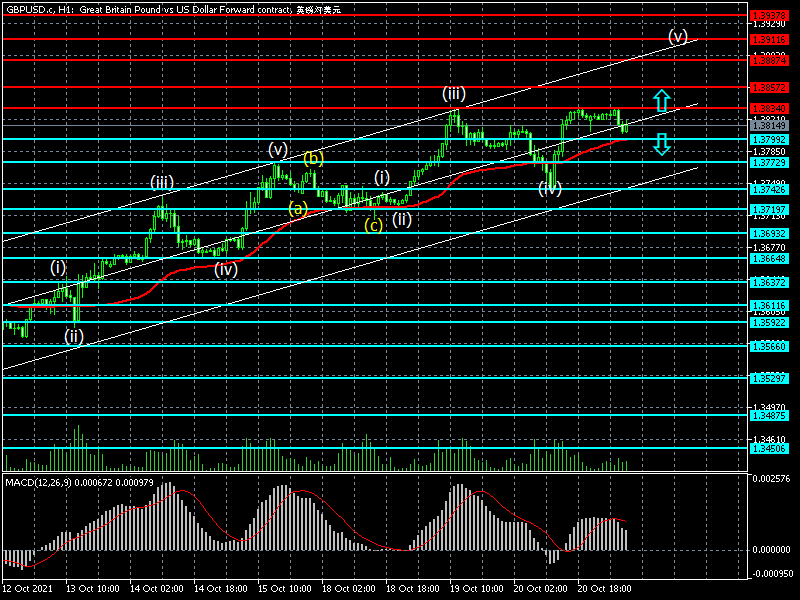This screenshot has width=800, height=600.
Task: Select the cyan 1.37197 price label
Action: click(769, 210)
